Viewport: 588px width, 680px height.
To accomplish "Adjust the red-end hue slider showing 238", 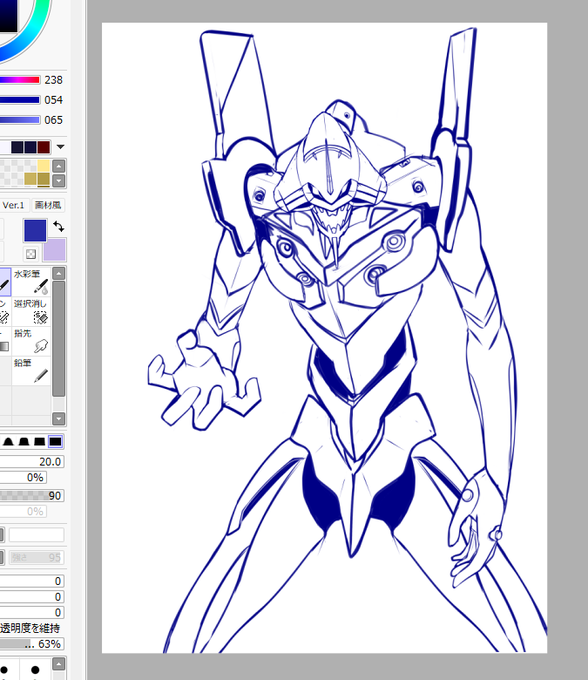I will pos(20,80).
